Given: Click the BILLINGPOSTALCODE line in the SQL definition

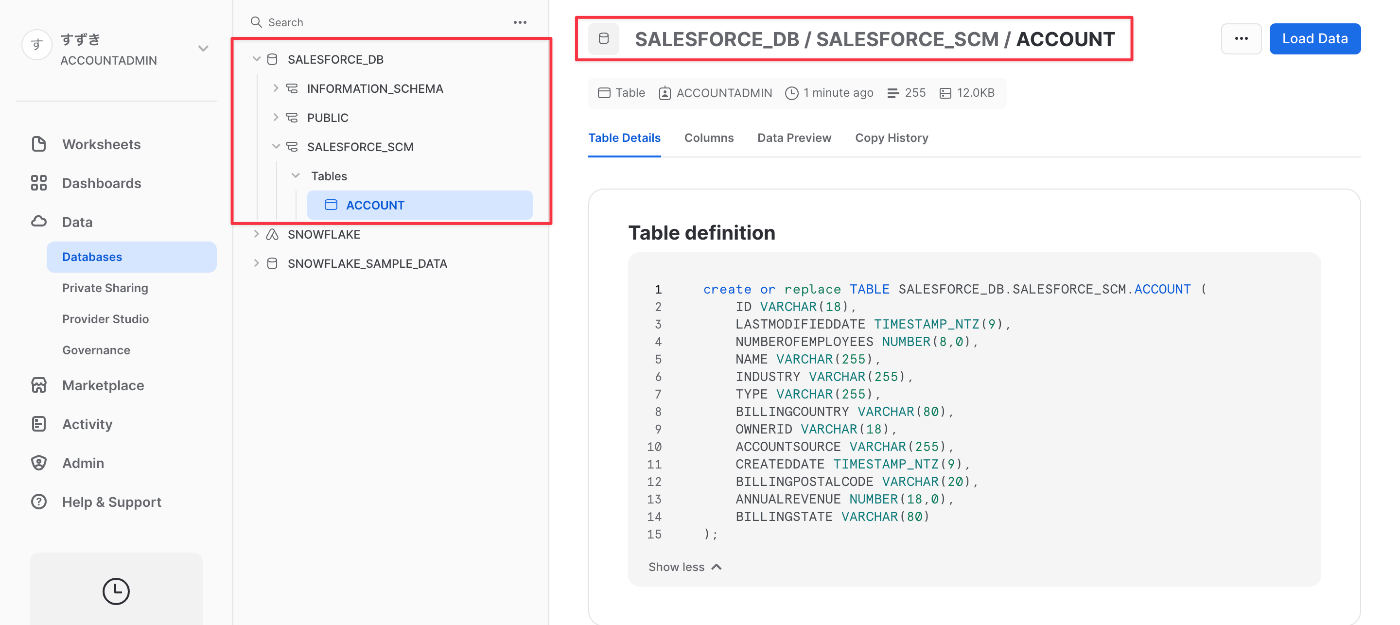Looking at the screenshot, I should point(857,481).
